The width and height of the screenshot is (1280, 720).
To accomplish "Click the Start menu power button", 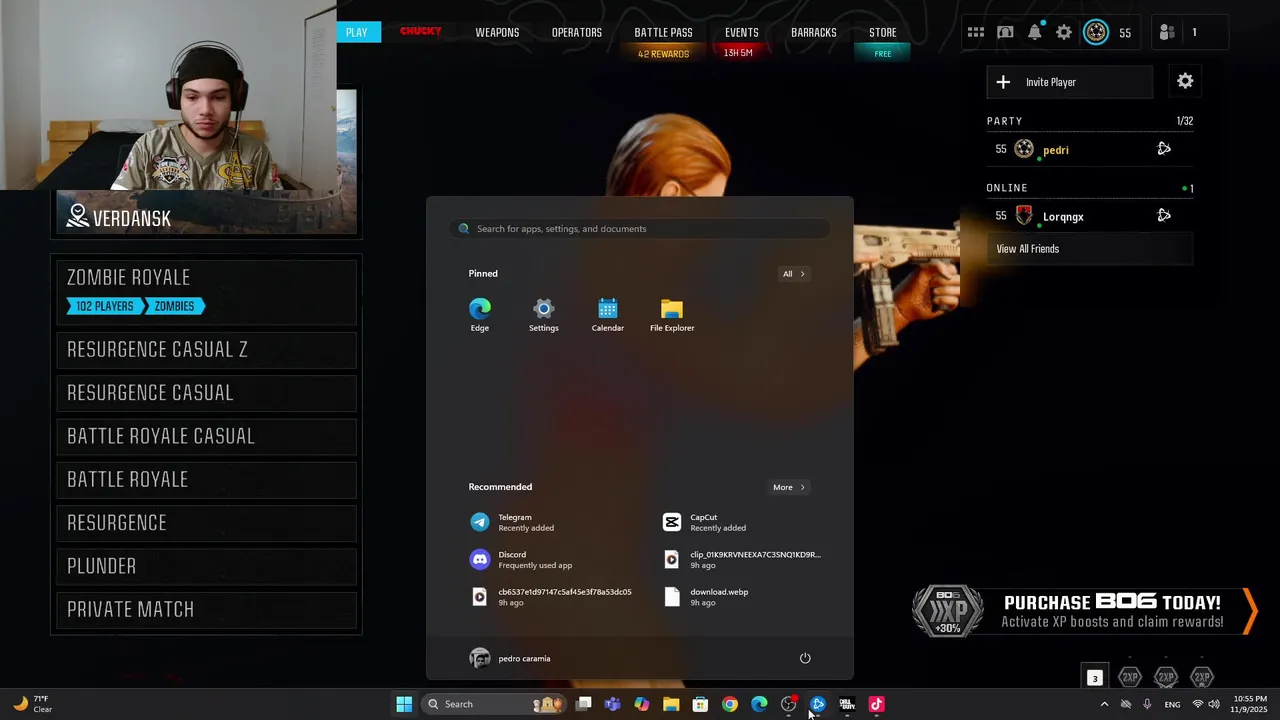I will 805,658.
